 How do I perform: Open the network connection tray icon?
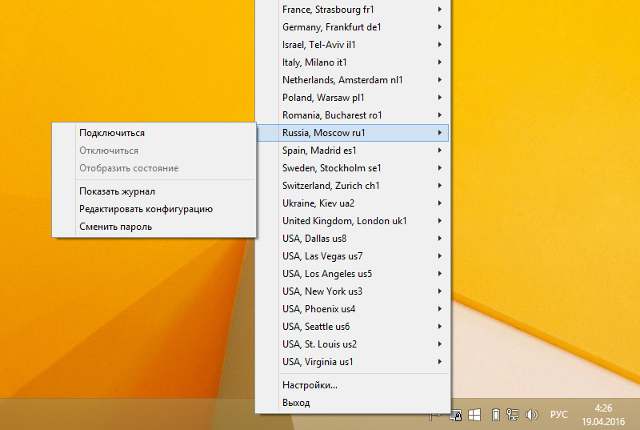(512, 415)
